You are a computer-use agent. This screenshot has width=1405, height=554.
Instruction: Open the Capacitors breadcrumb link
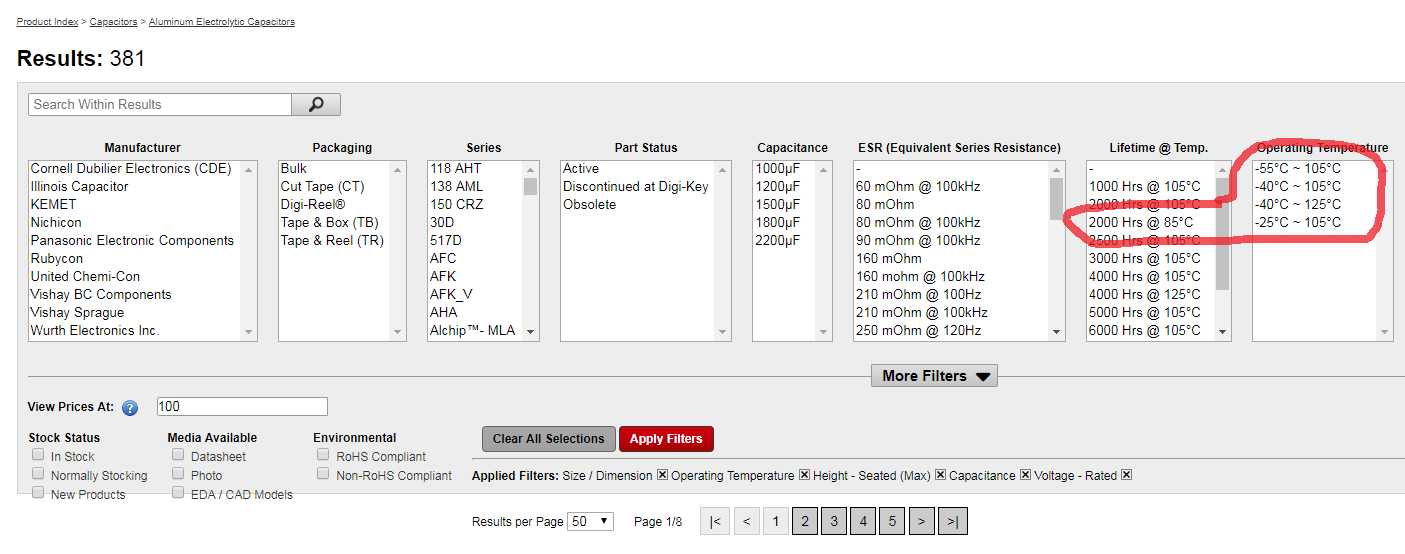coord(114,22)
